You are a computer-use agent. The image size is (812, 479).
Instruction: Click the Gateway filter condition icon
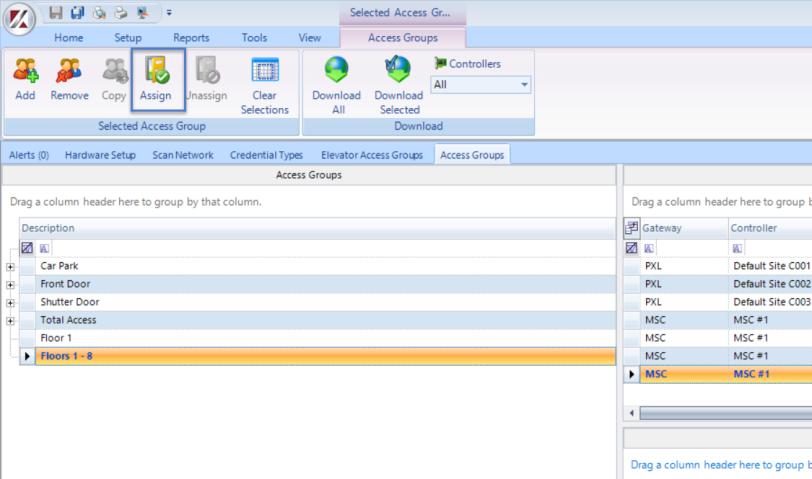[649, 249]
